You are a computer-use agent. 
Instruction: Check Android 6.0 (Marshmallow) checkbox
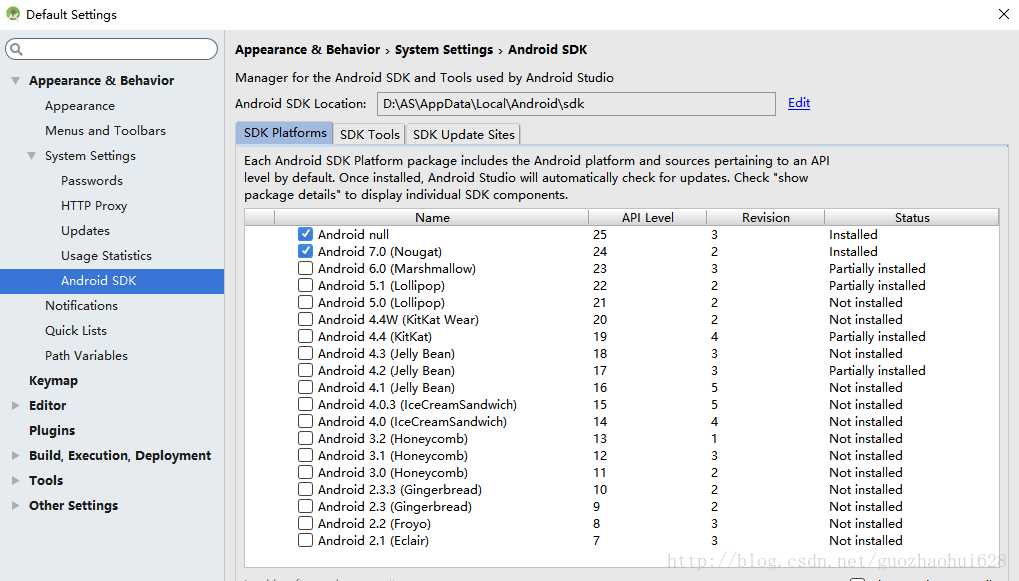click(x=305, y=268)
